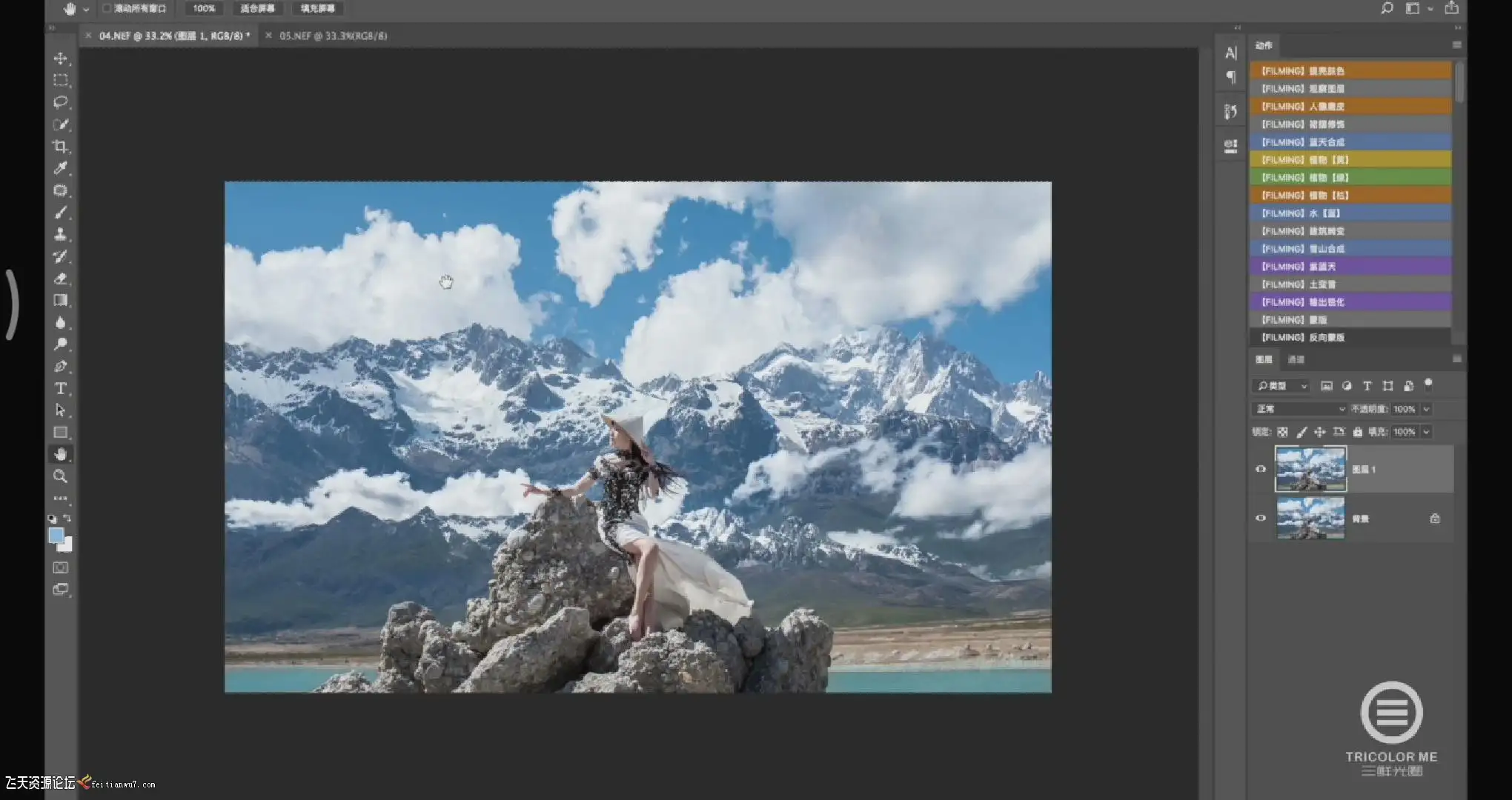Pick the Eyedropper tool
Image resolution: width=1512 pixels, height=800 pixels.
(x=61, y=168)
